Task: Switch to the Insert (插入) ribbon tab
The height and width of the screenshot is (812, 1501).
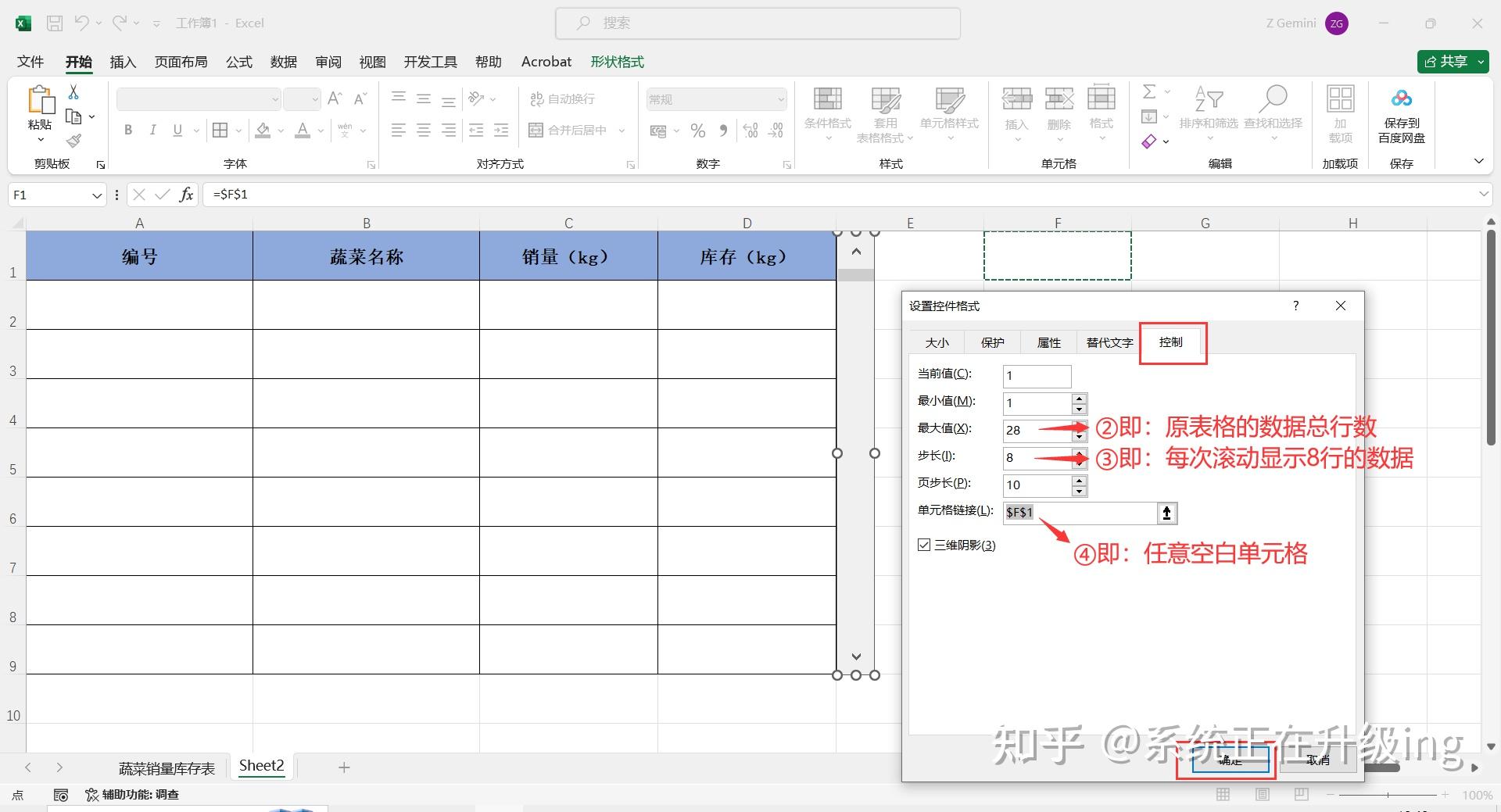Action: 123,62
